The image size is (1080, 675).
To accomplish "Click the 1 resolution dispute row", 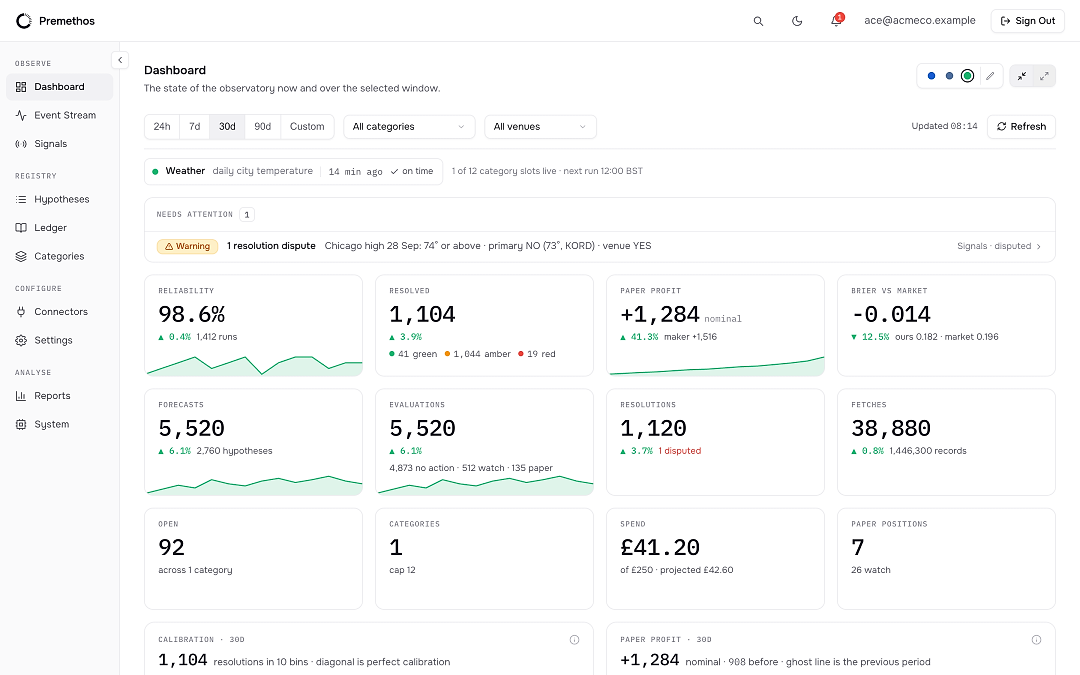I will tap(599, 246).
